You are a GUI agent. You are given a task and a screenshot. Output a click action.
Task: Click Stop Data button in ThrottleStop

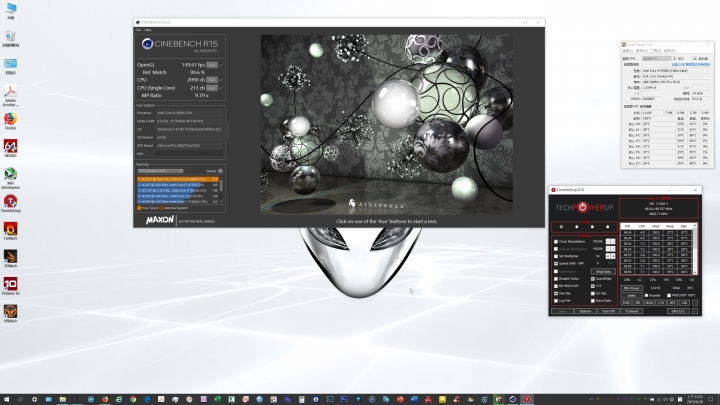pyautogui.click(x=603, y=271)
